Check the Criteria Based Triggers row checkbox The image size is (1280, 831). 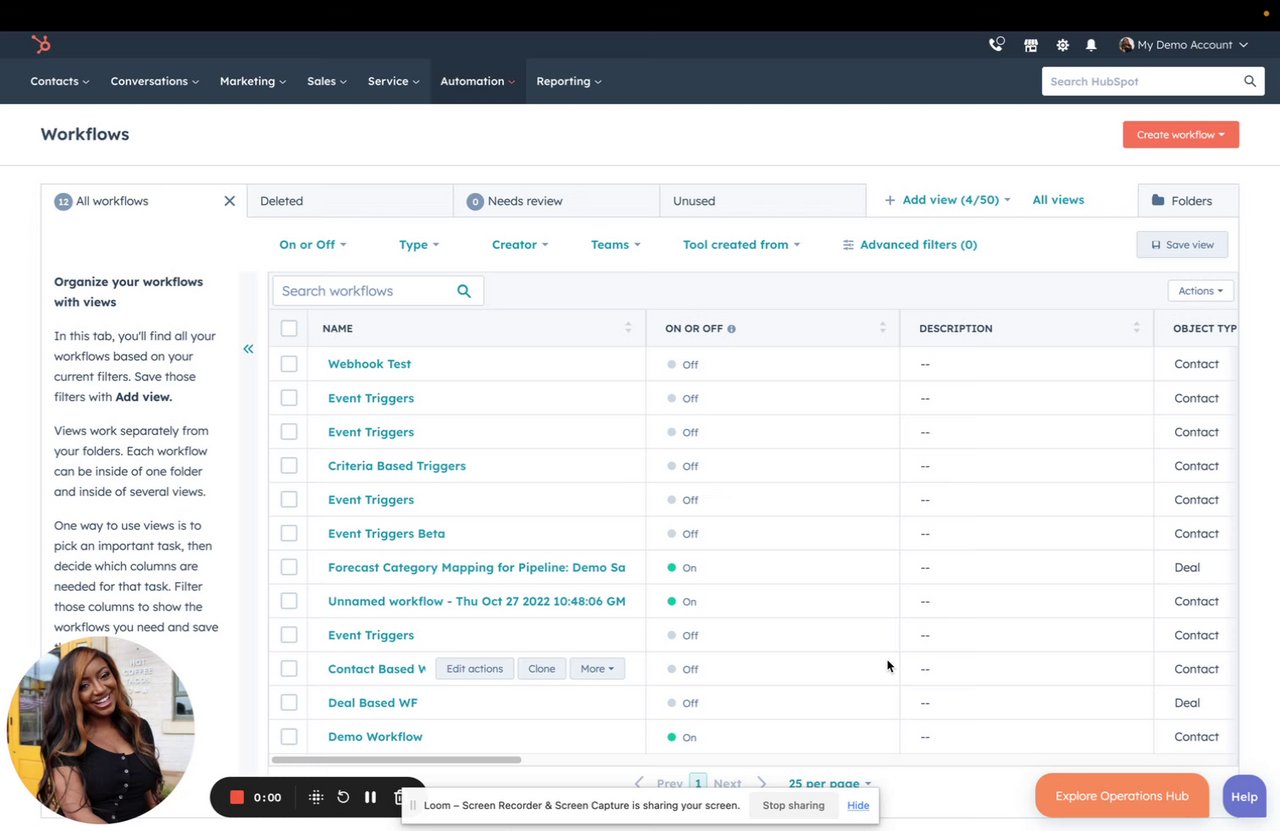coord(289,466)
